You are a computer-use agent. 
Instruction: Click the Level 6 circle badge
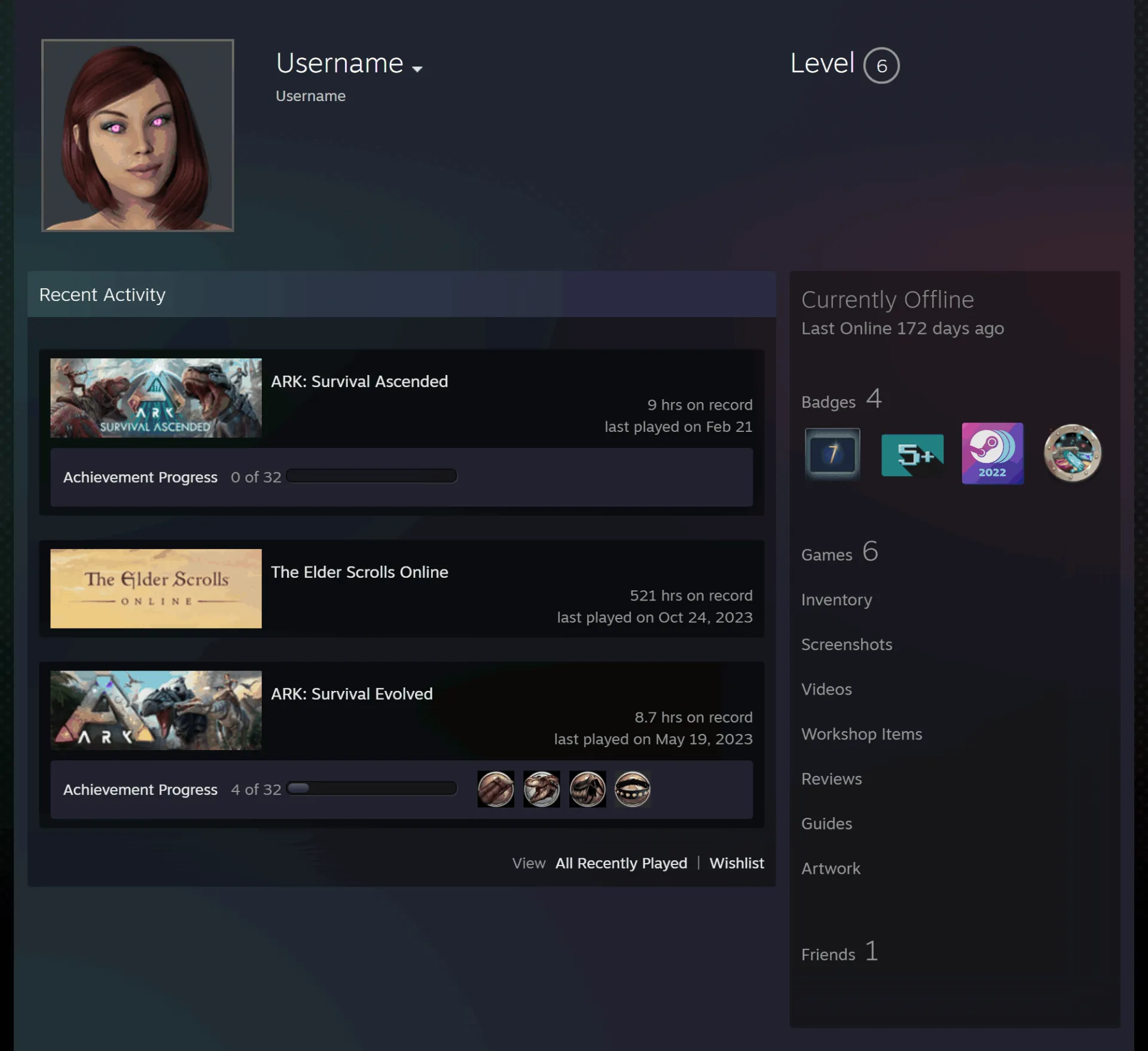click(x=881, y=65)
